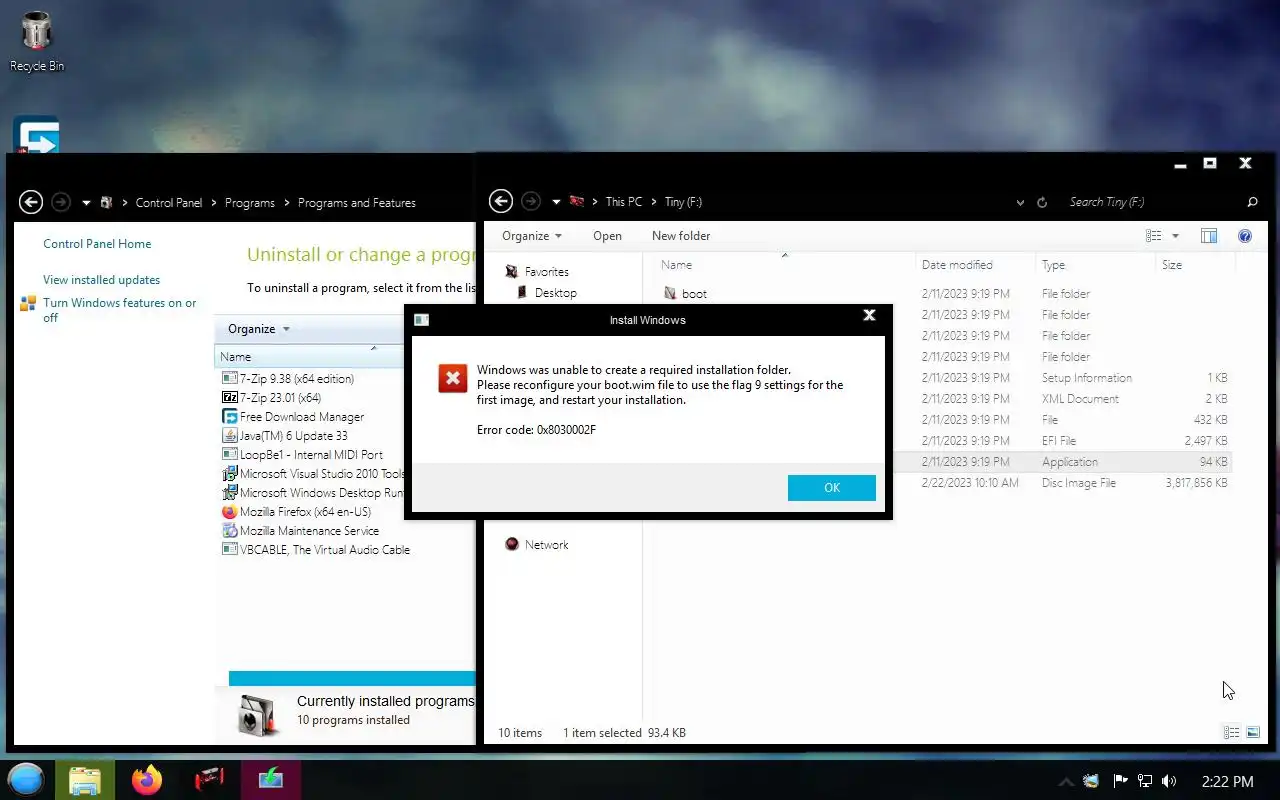Show hidden tray icons arrow
This screenshot has width=1280, height=800.
pyautogui.click(x=1066, y=781)
